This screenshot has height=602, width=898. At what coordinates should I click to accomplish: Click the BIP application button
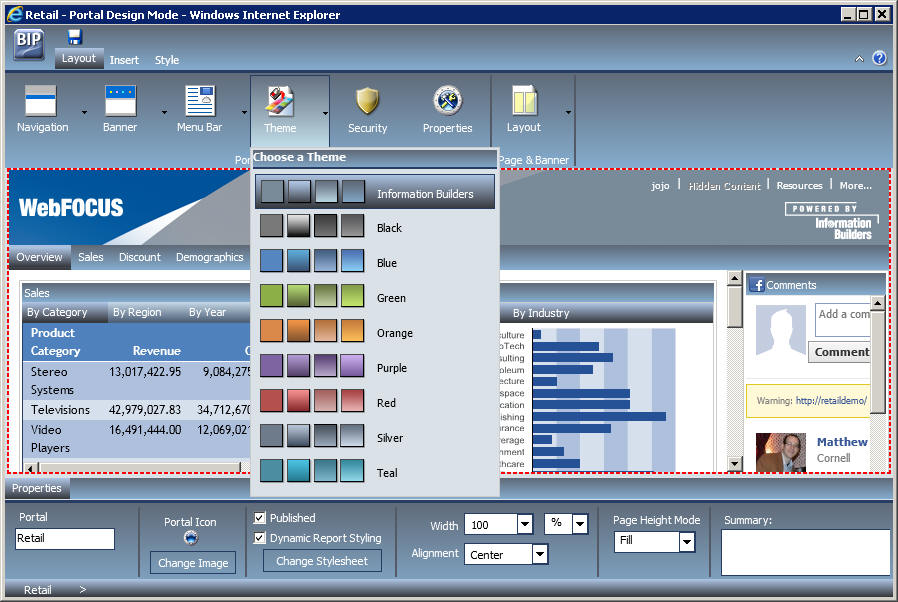29,43
